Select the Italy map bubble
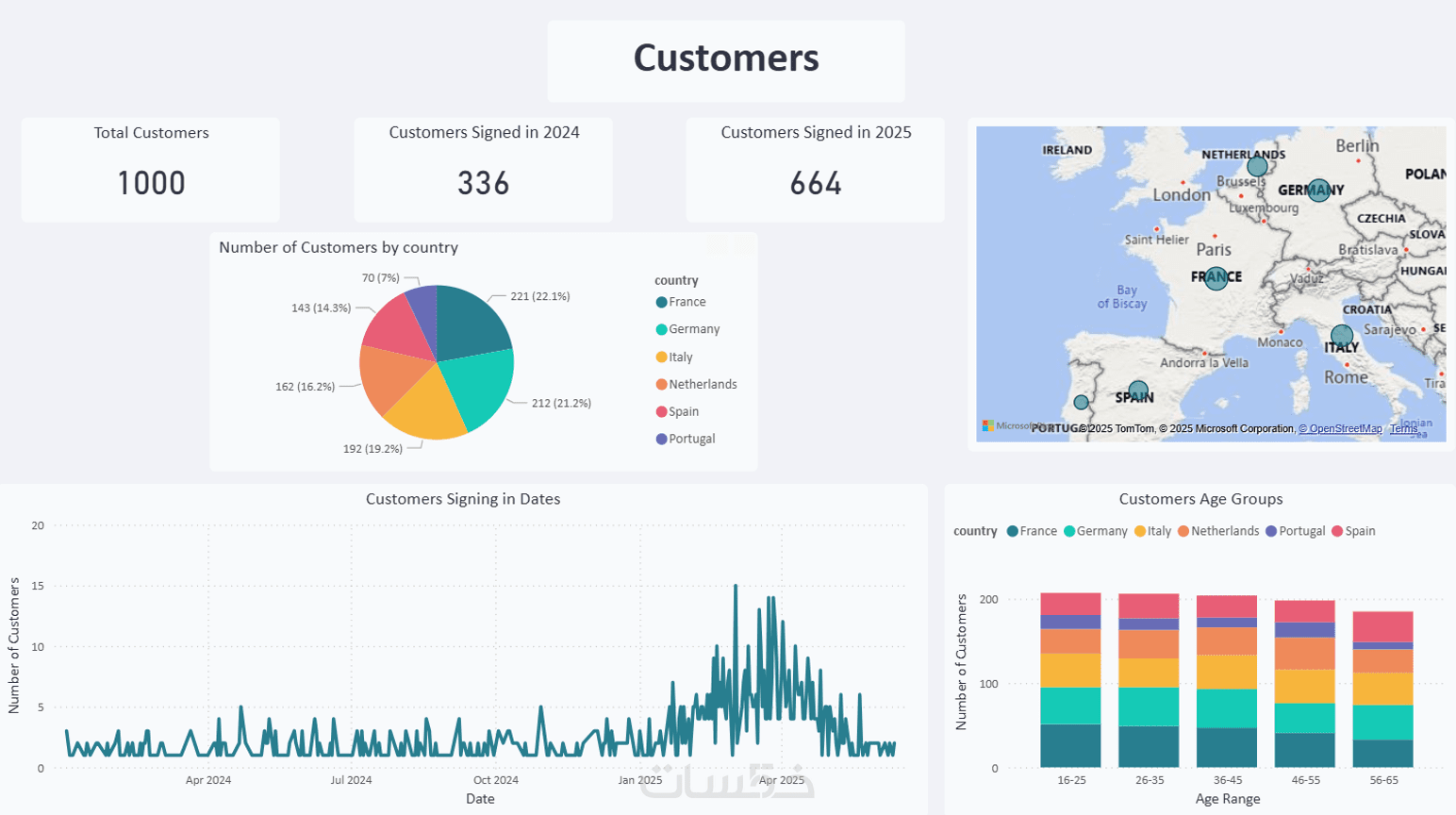Viewport: 1456px width, 815px height. click(x=1342, y=335)
